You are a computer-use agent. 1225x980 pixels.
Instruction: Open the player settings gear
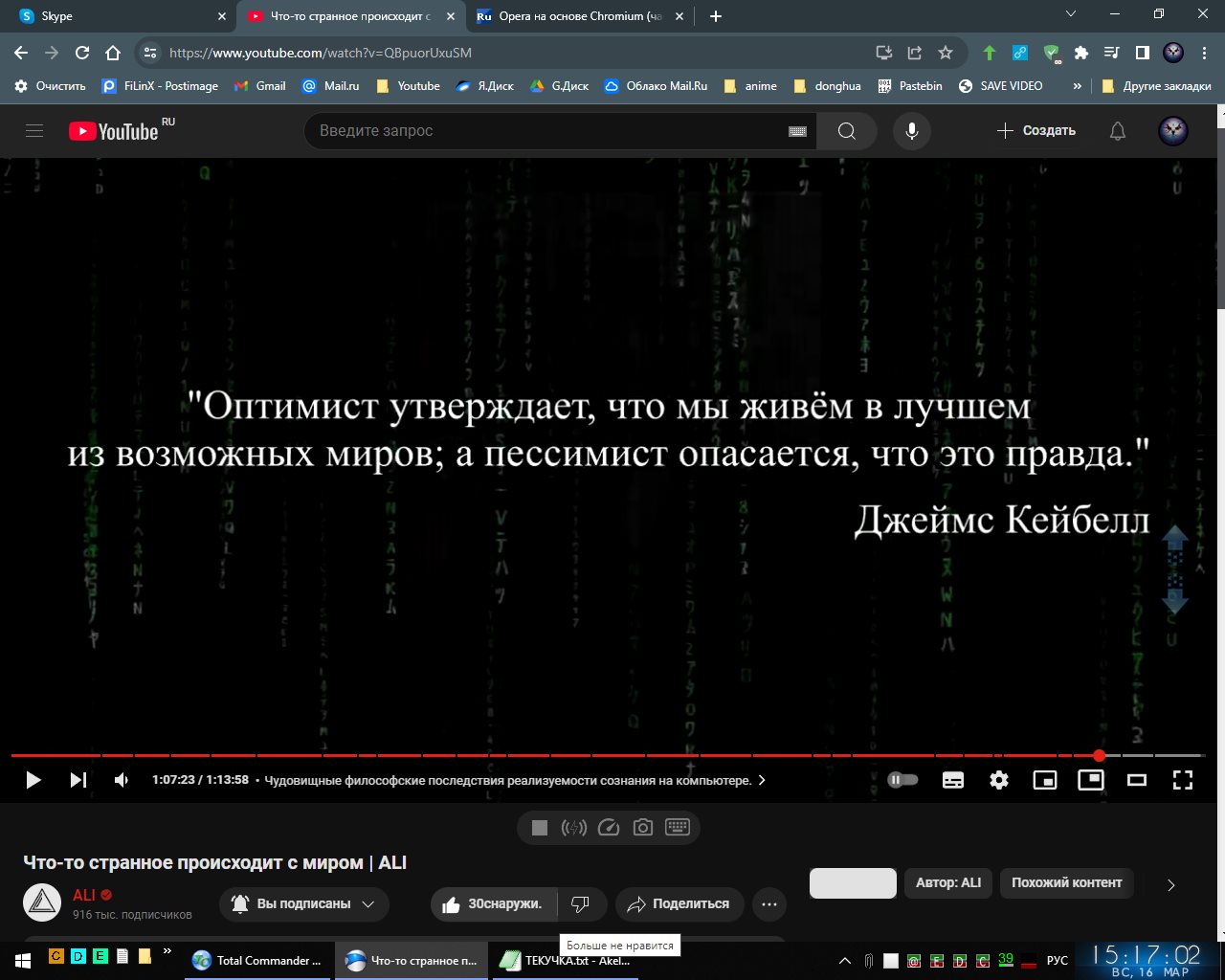999,780
